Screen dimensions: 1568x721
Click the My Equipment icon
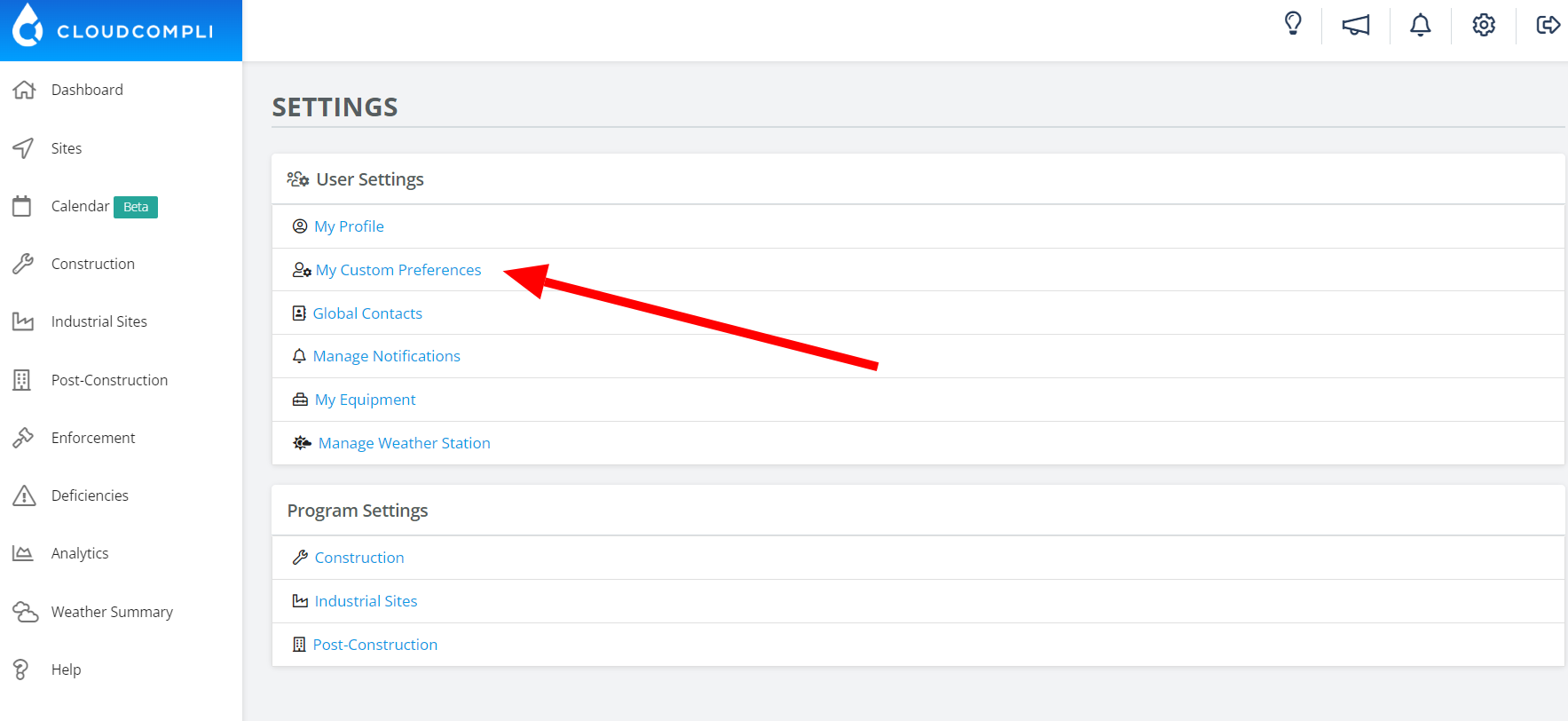click(300, 400)
